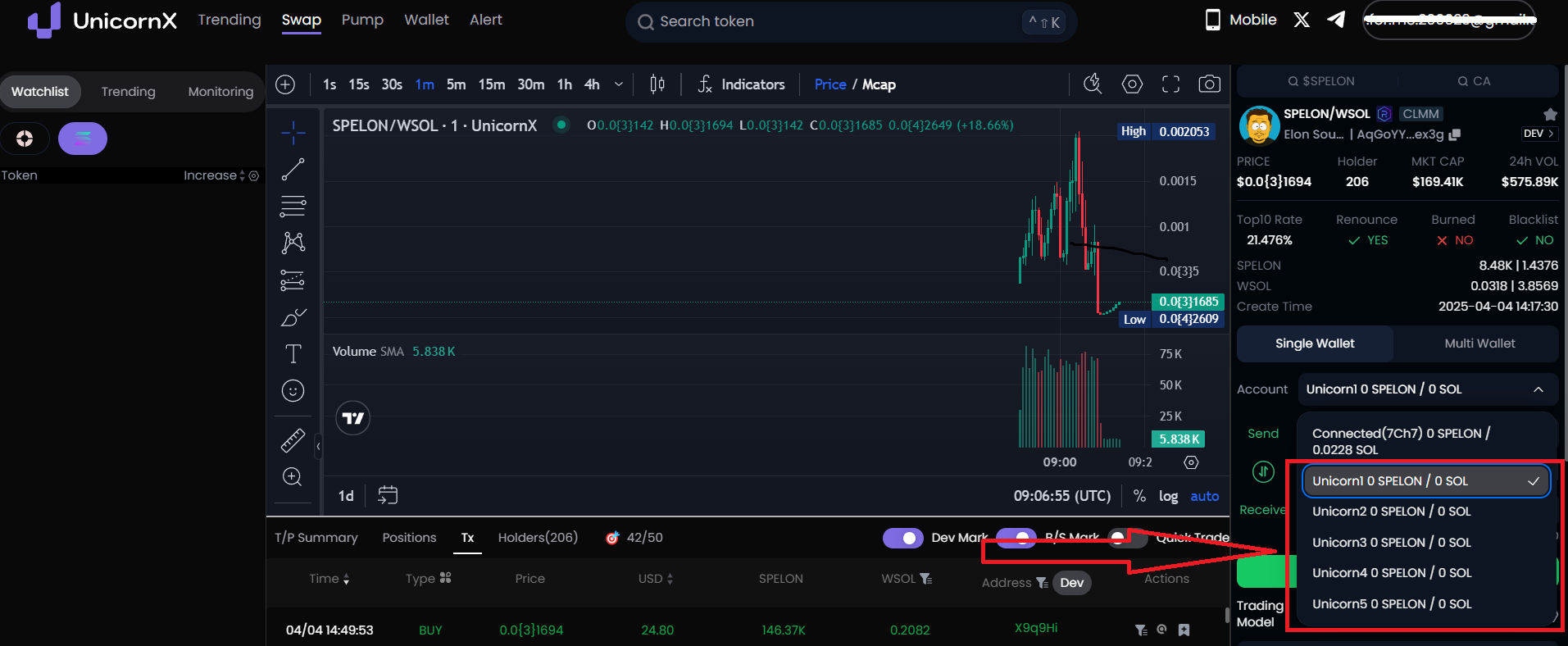Toggle percent scale on the chart
The width and height of the screenshot is (1568, 646).
(x=1139, y=496)
